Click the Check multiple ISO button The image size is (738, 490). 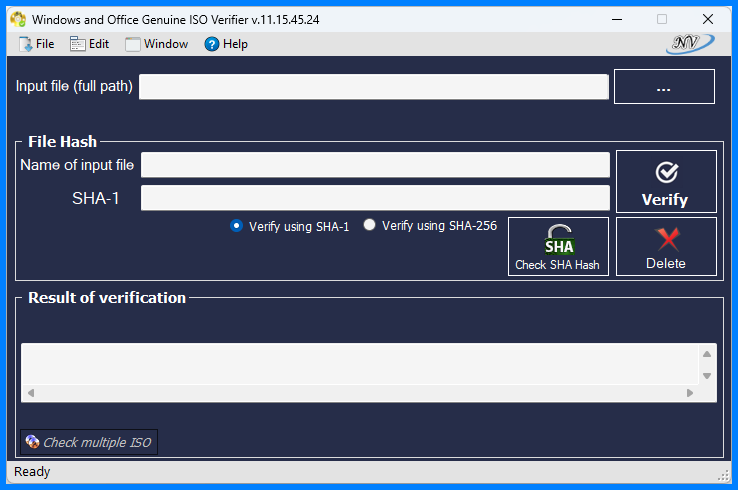click(x=89, y=442)
